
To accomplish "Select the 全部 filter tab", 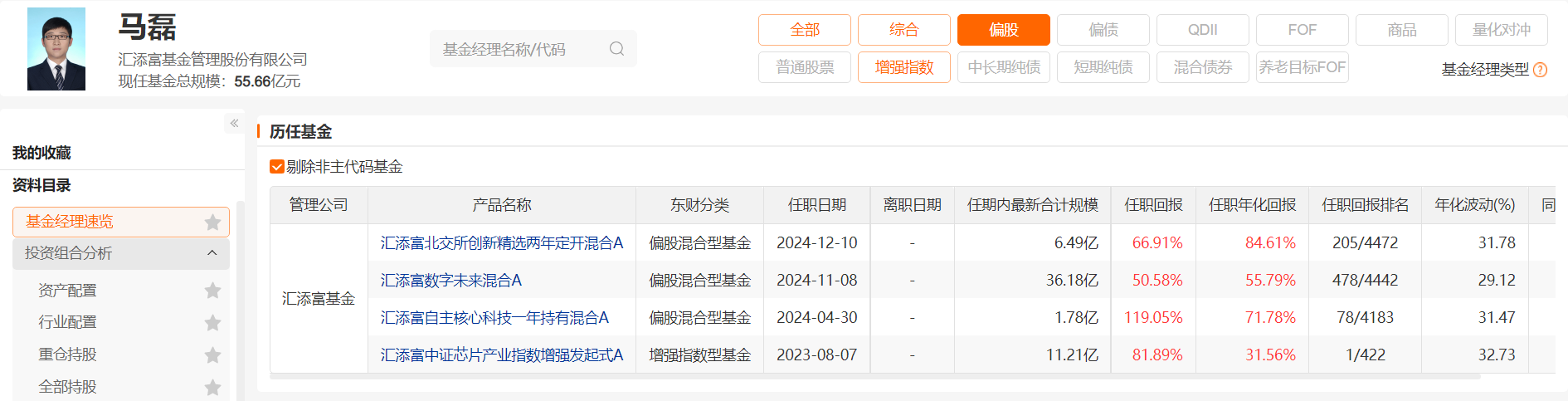I will pyautogui.click(x=804, y=30).
